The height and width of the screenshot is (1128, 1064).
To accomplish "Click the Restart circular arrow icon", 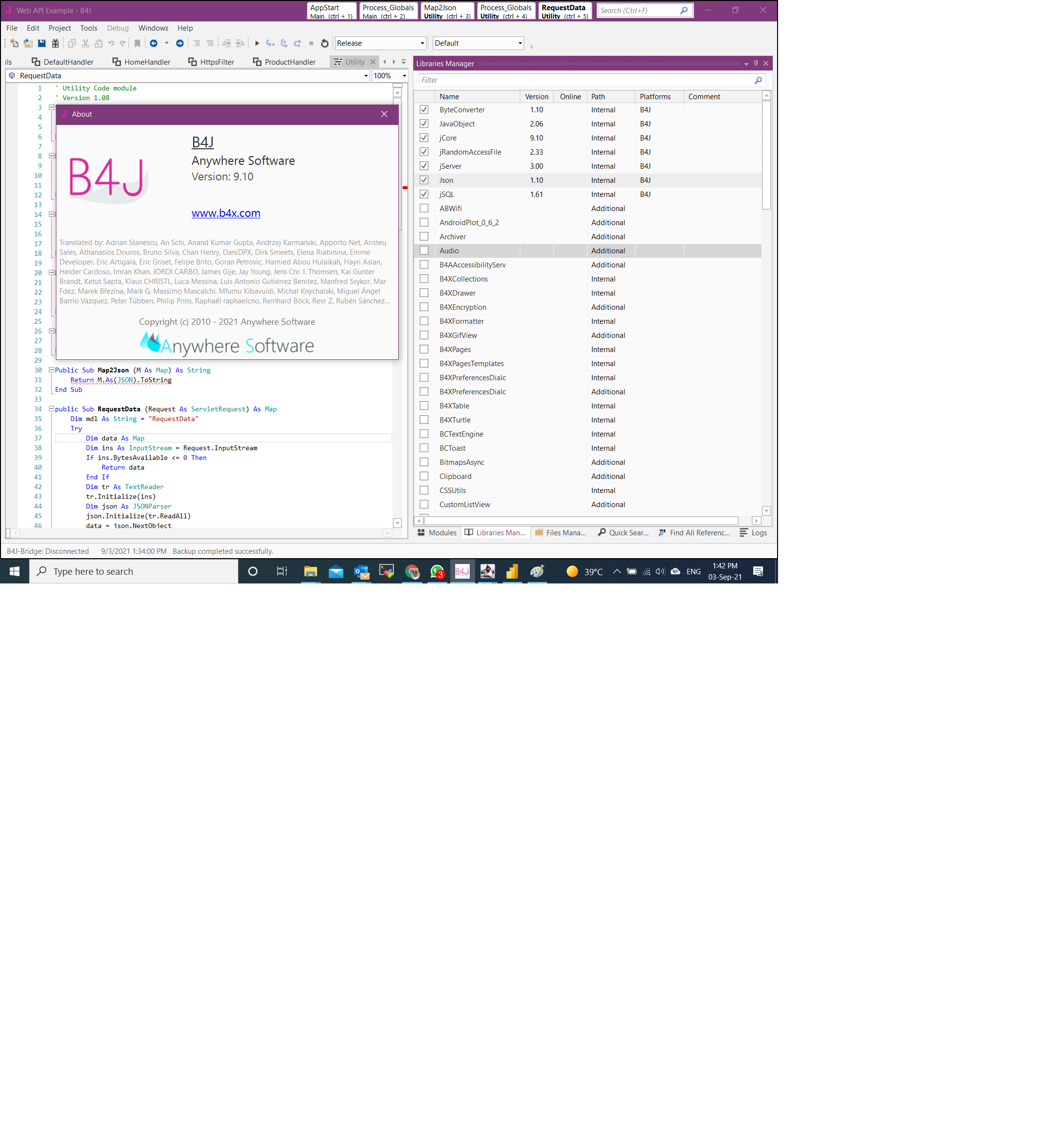I will [324, 43].
